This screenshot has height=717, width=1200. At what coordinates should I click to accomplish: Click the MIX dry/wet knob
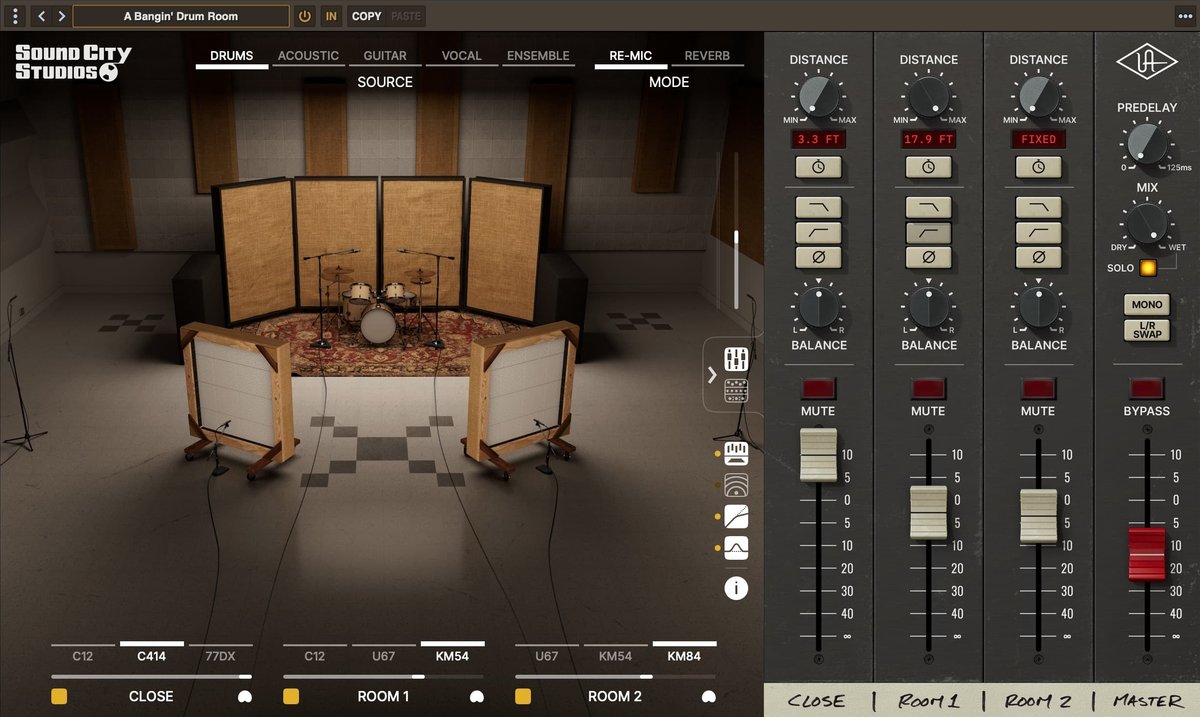[x=1147, y=221]
